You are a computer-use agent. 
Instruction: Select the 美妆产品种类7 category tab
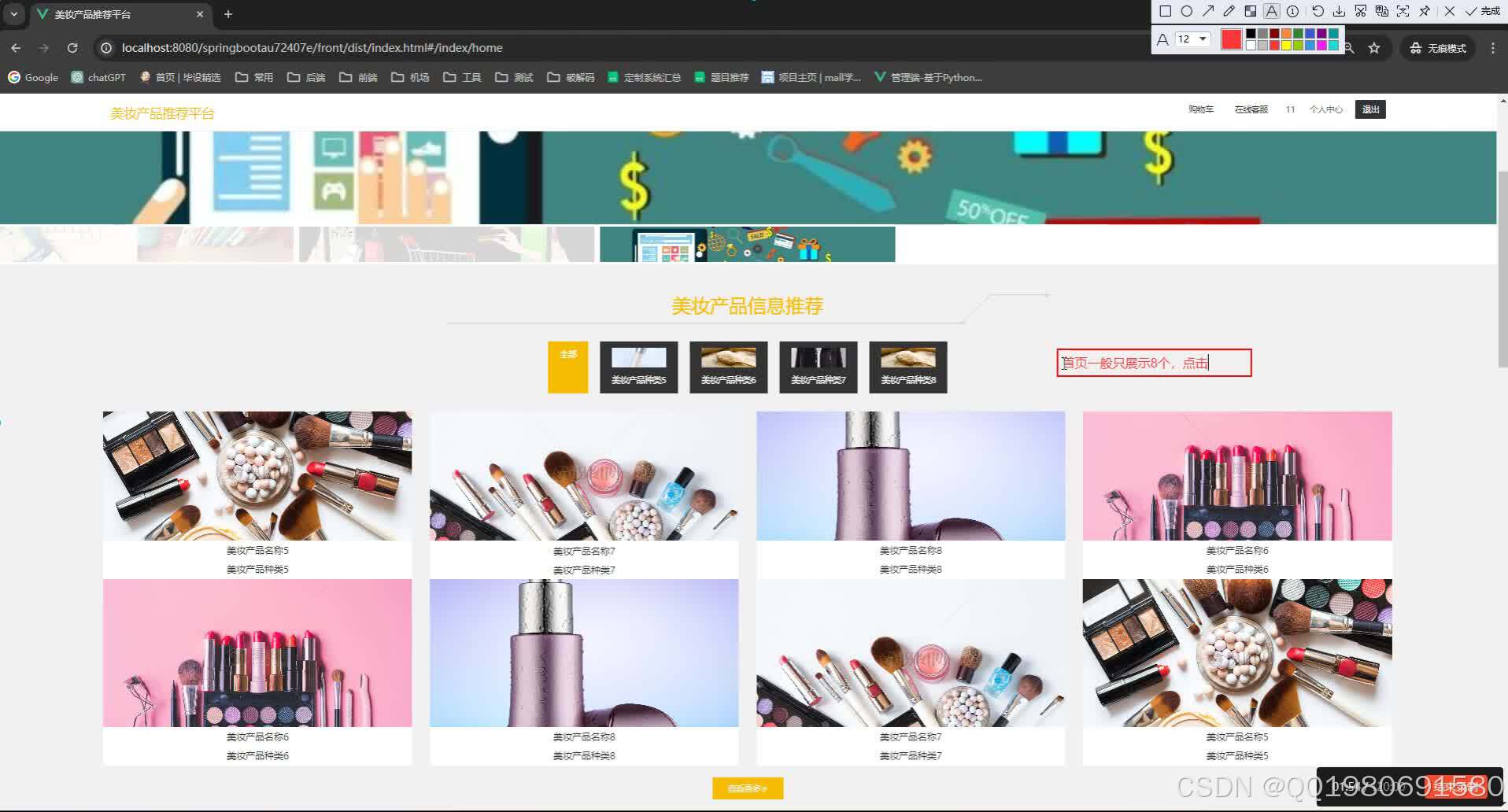pos(818,367)
